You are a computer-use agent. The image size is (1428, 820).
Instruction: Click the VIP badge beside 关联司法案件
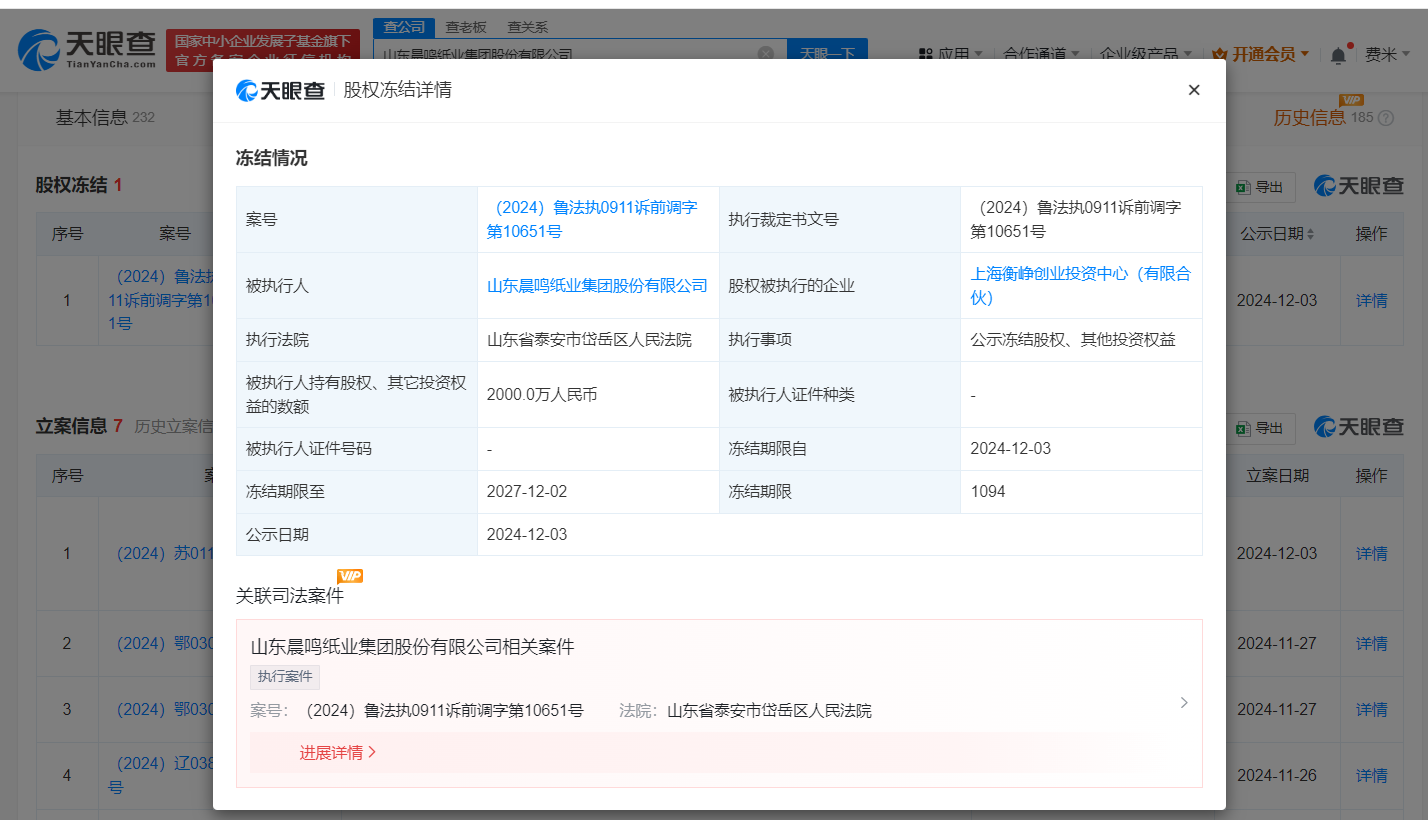tap(350, 576)
